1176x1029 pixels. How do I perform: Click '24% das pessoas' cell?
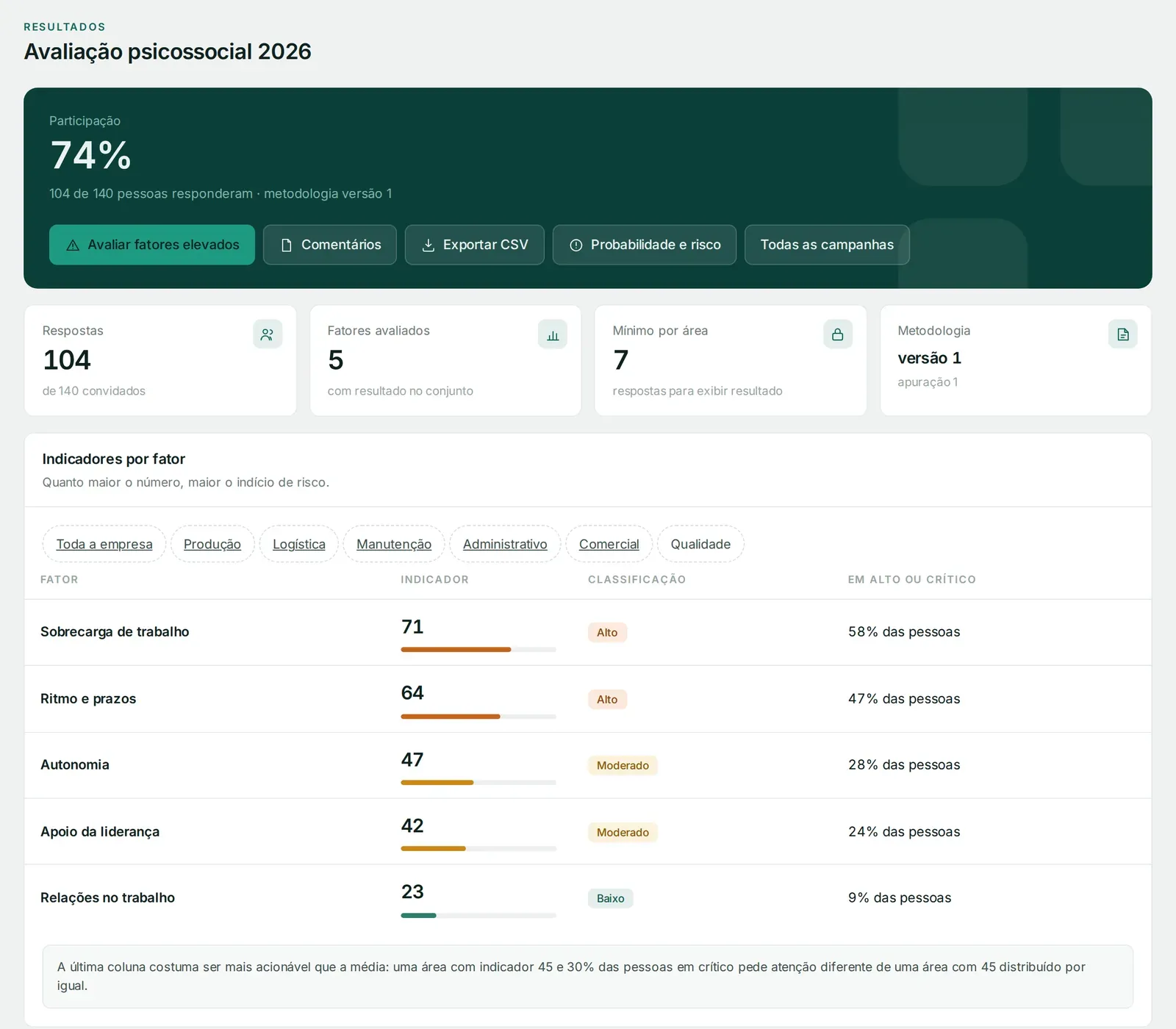(904, 832)
